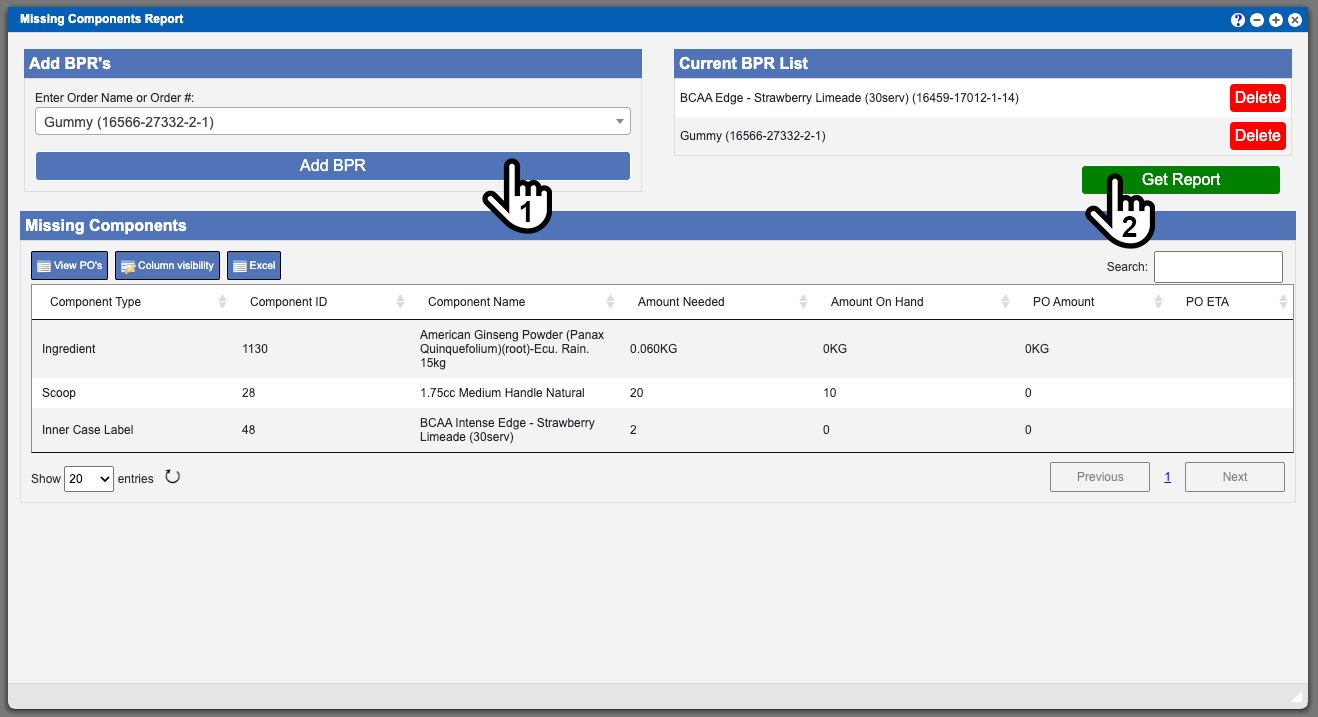Click the Missing Components section header

point(658,226)
